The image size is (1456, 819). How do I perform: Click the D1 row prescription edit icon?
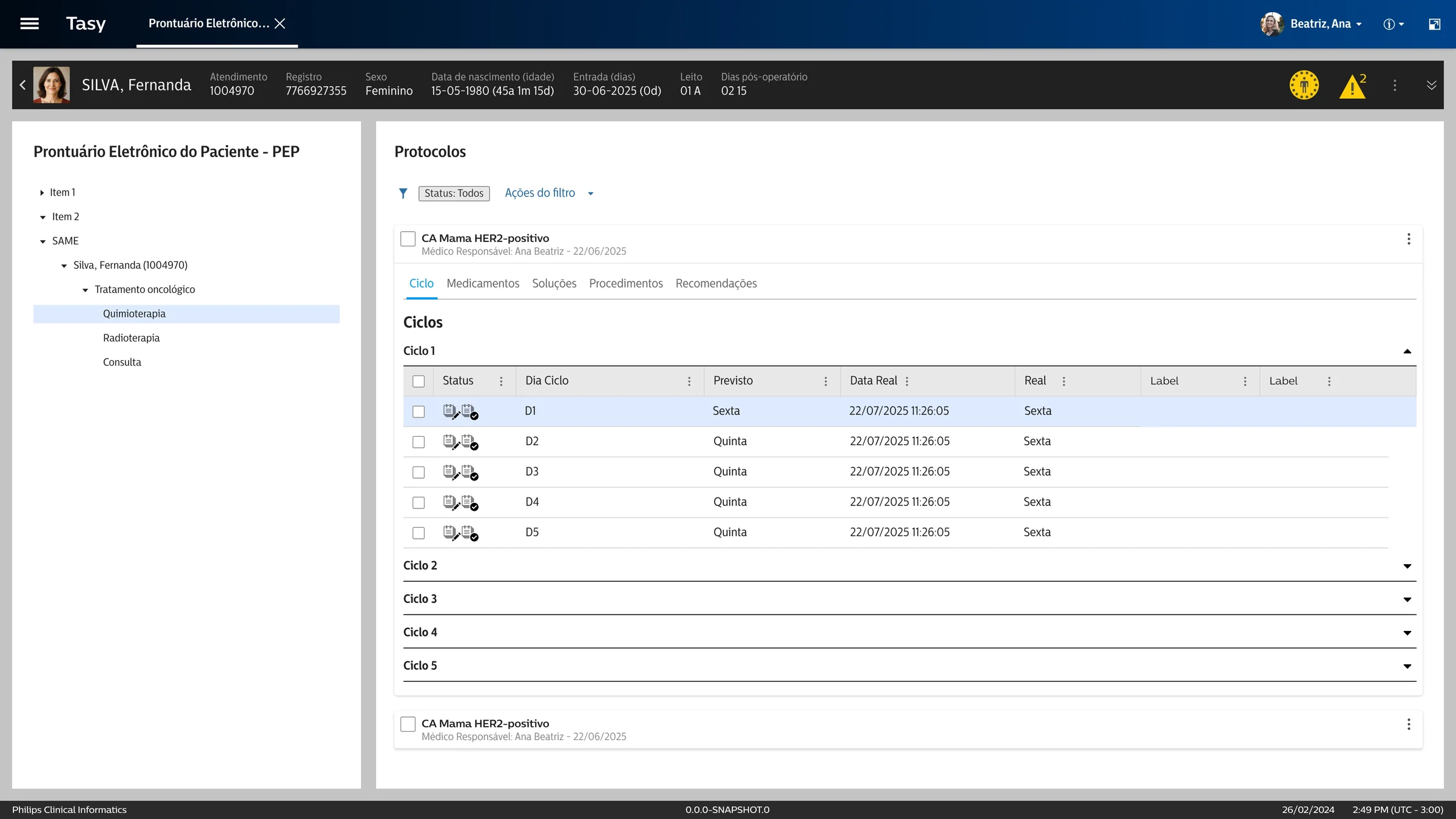click(451, 411)
